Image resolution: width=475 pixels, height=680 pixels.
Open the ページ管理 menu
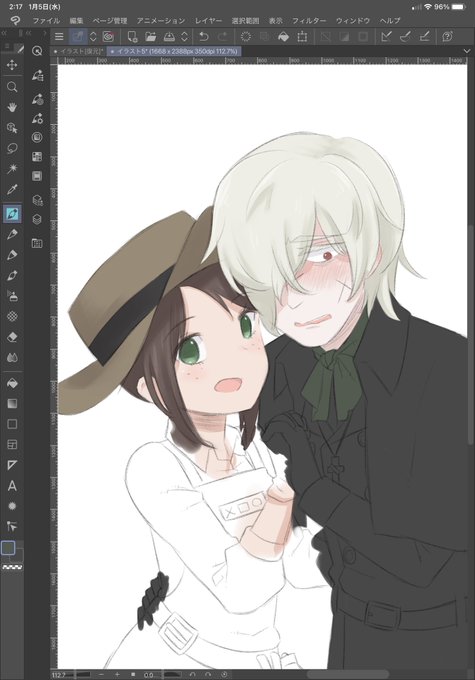[x=110, y=20]
